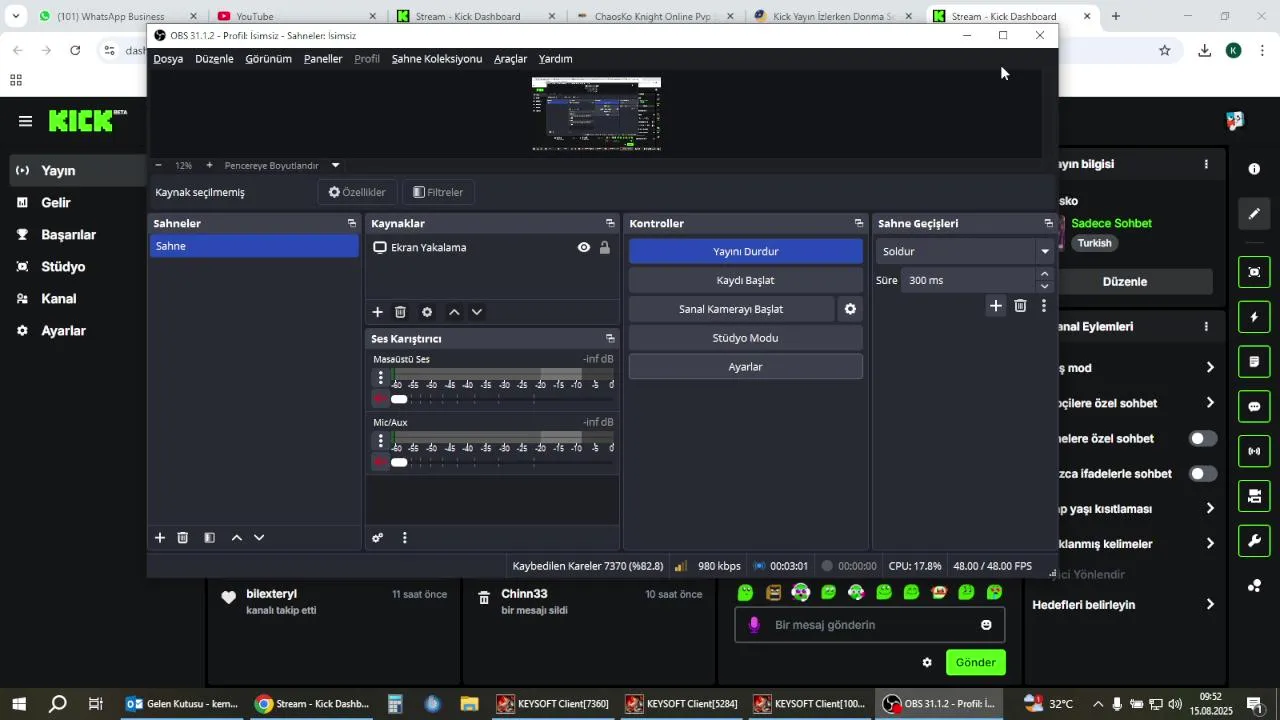Open scene filters icon in Sahneler panel

[x=210, y=538]
